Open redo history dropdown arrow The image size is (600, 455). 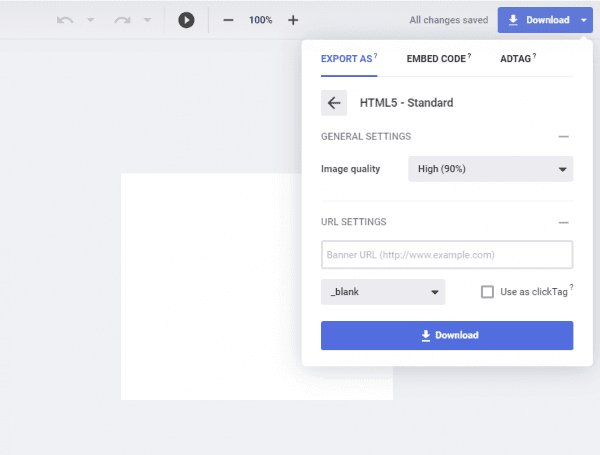click(148, 20)
